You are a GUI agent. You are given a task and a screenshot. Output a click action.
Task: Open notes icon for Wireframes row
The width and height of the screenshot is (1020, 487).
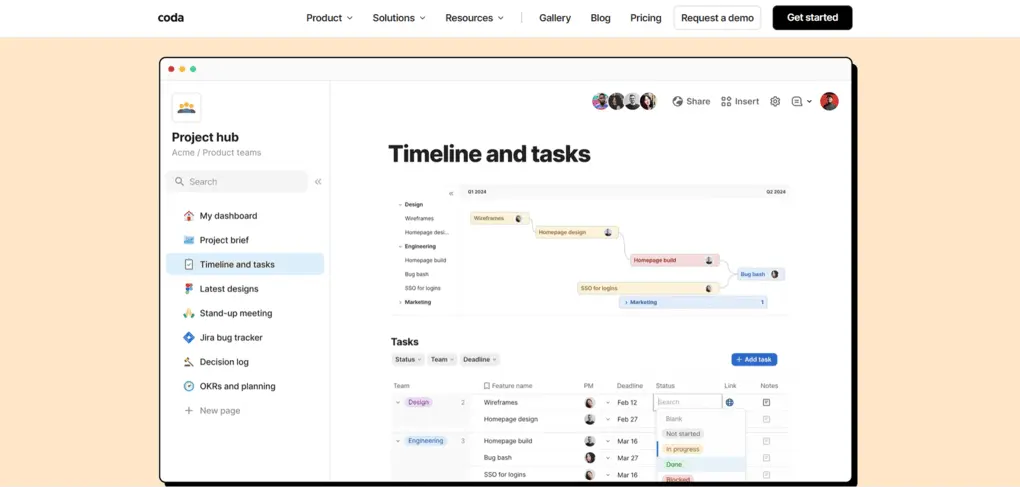(x=766, y=402)
